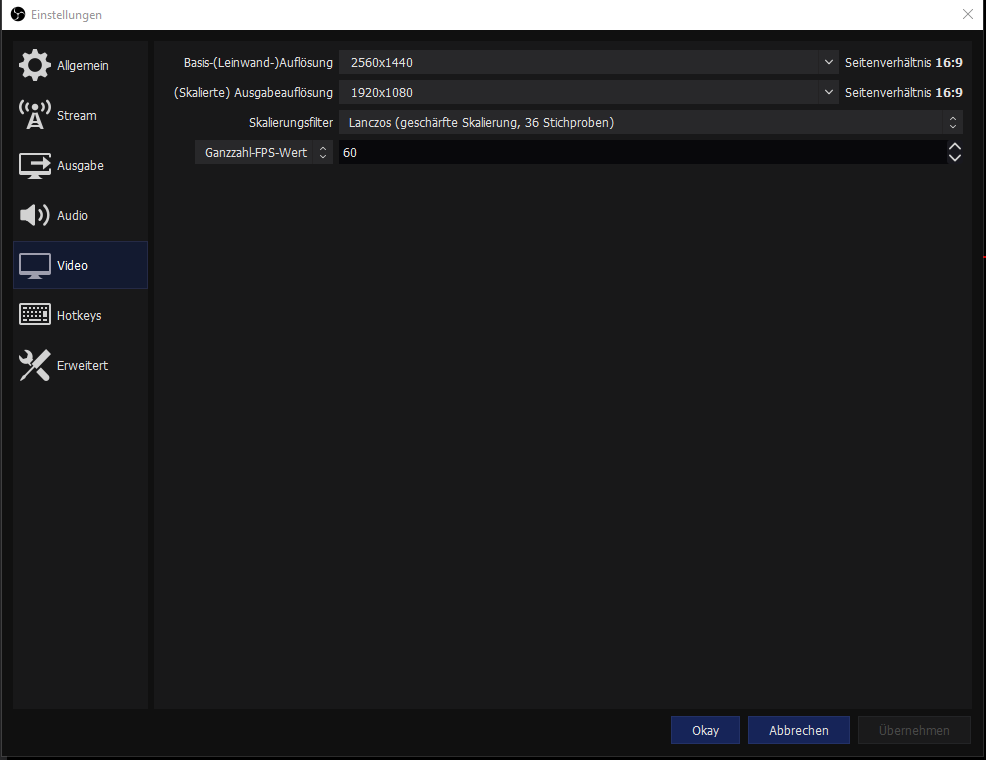This screenshot has width=986, height=760.
Task: Open the Ausgabe monitor icon in sidebar
Action: pos(34,165)
